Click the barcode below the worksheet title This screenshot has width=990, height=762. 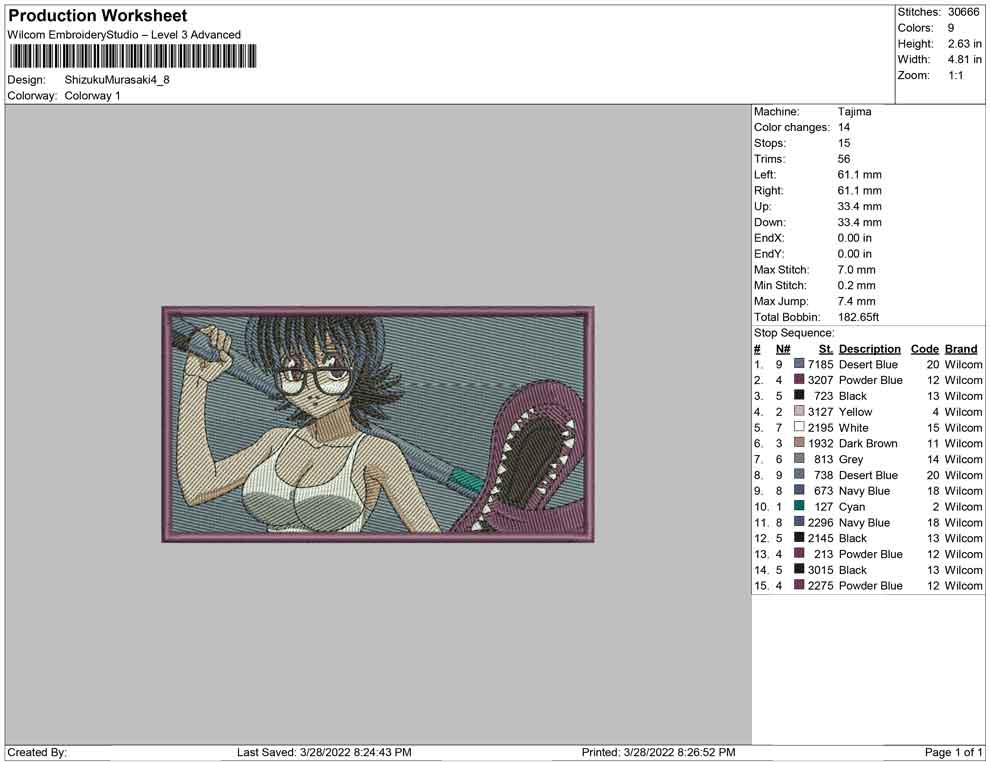[132, 56]
